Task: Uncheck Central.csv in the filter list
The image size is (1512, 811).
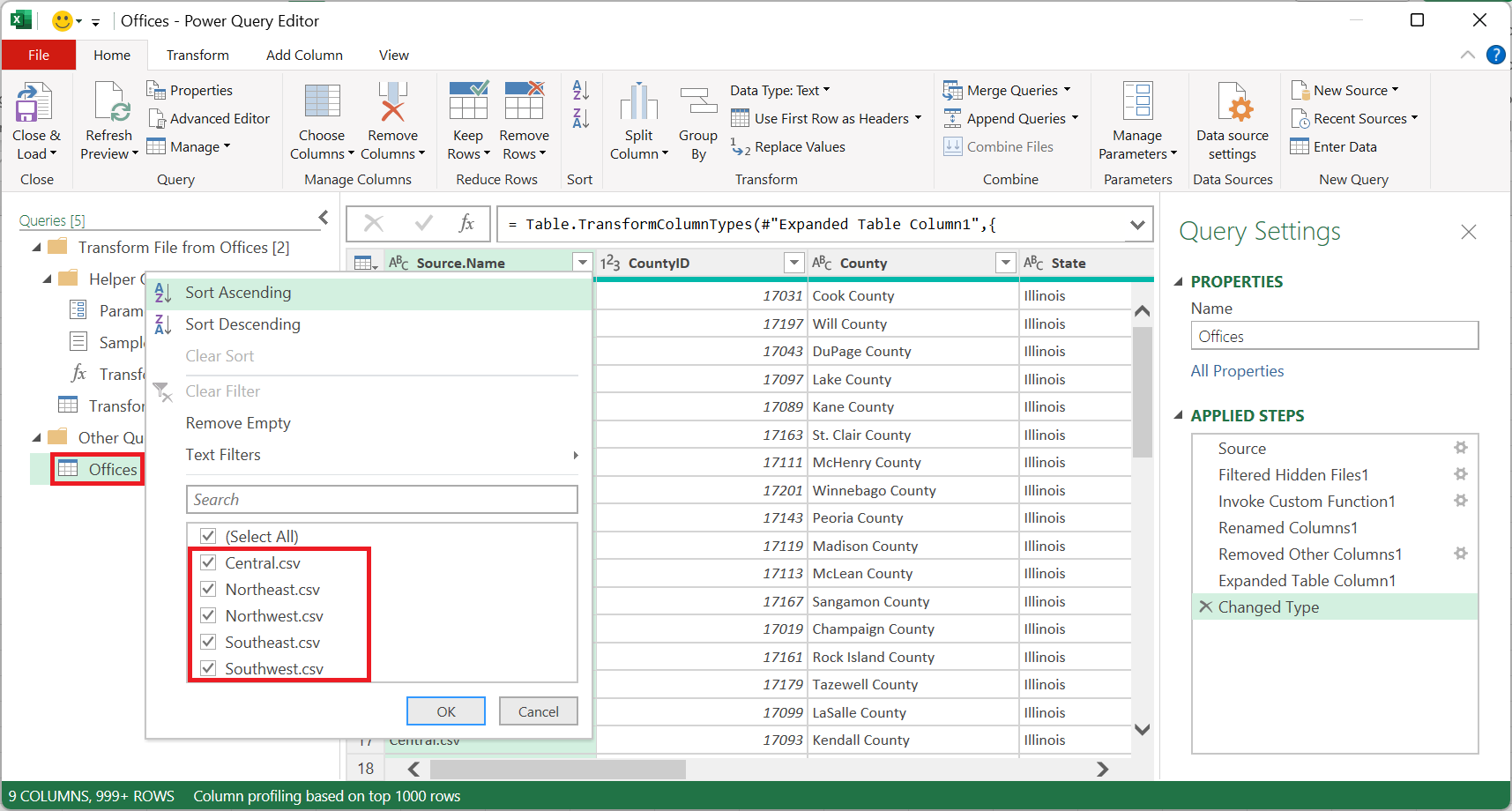Action: click(x=208, y=562)
